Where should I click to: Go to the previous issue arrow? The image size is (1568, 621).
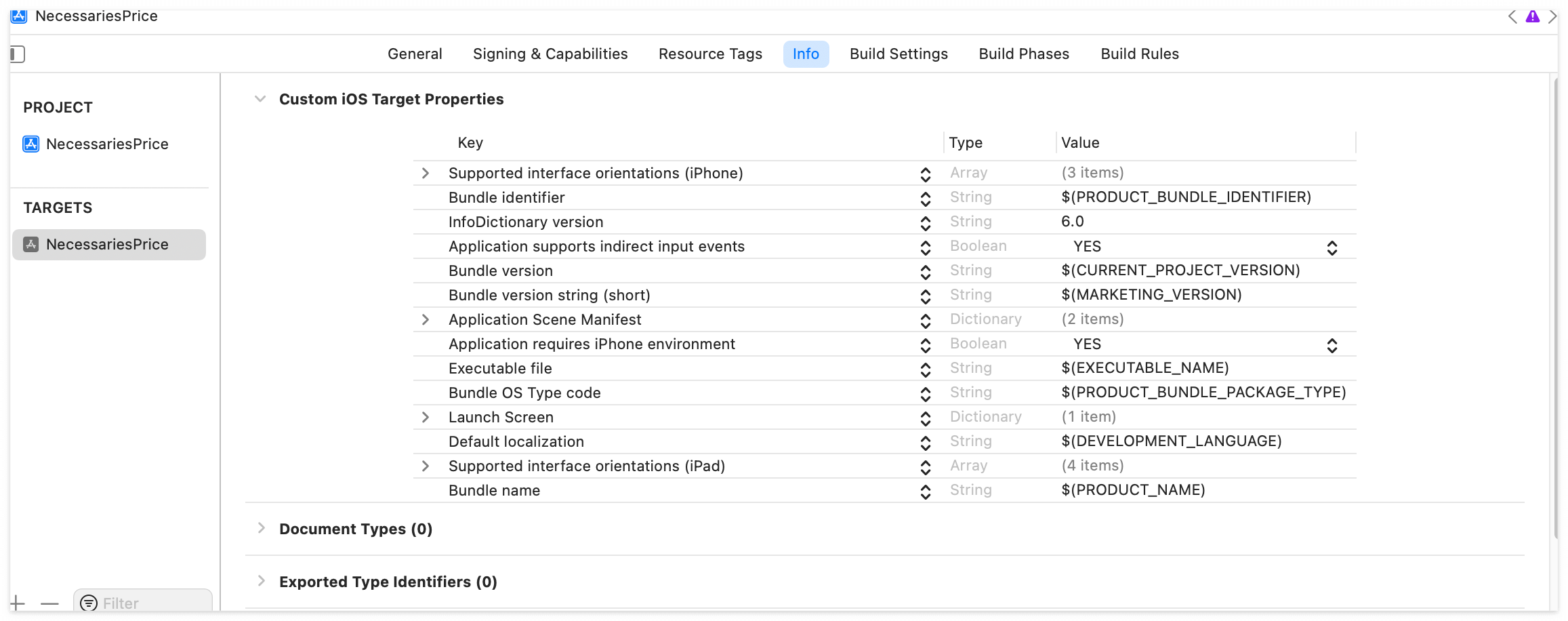[1512, 17]
